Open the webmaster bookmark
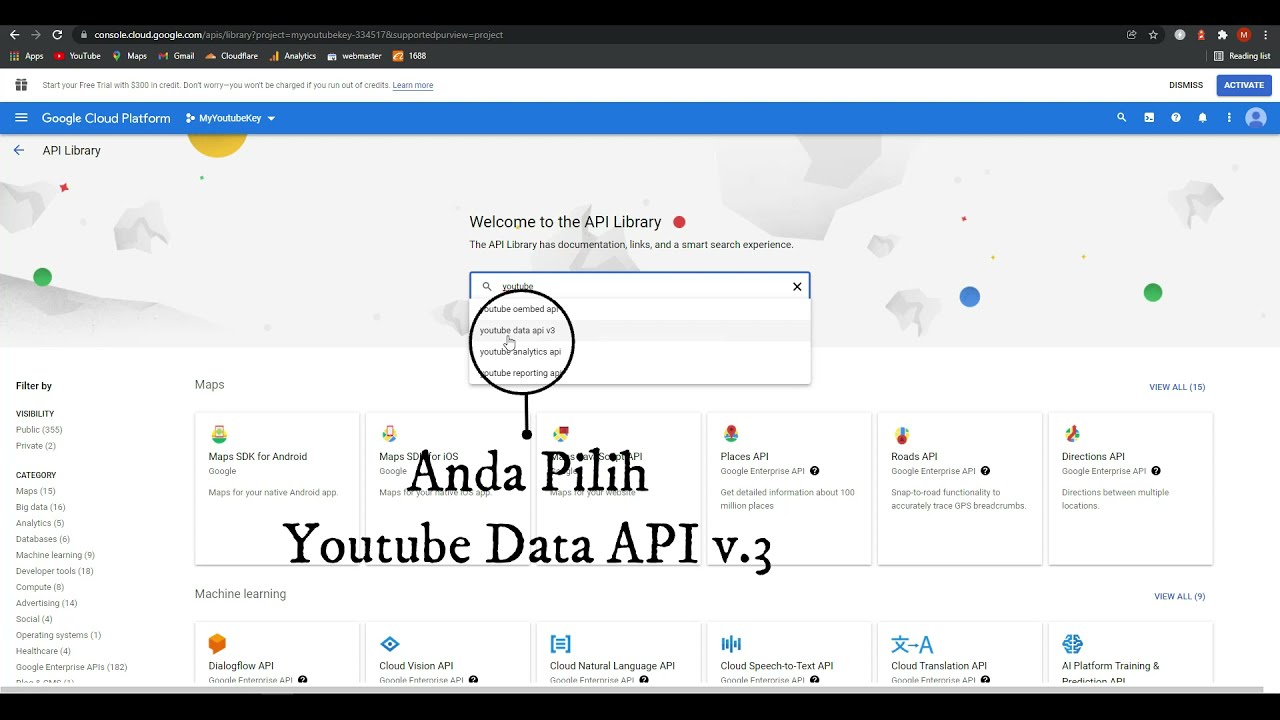 click(354, 56)
